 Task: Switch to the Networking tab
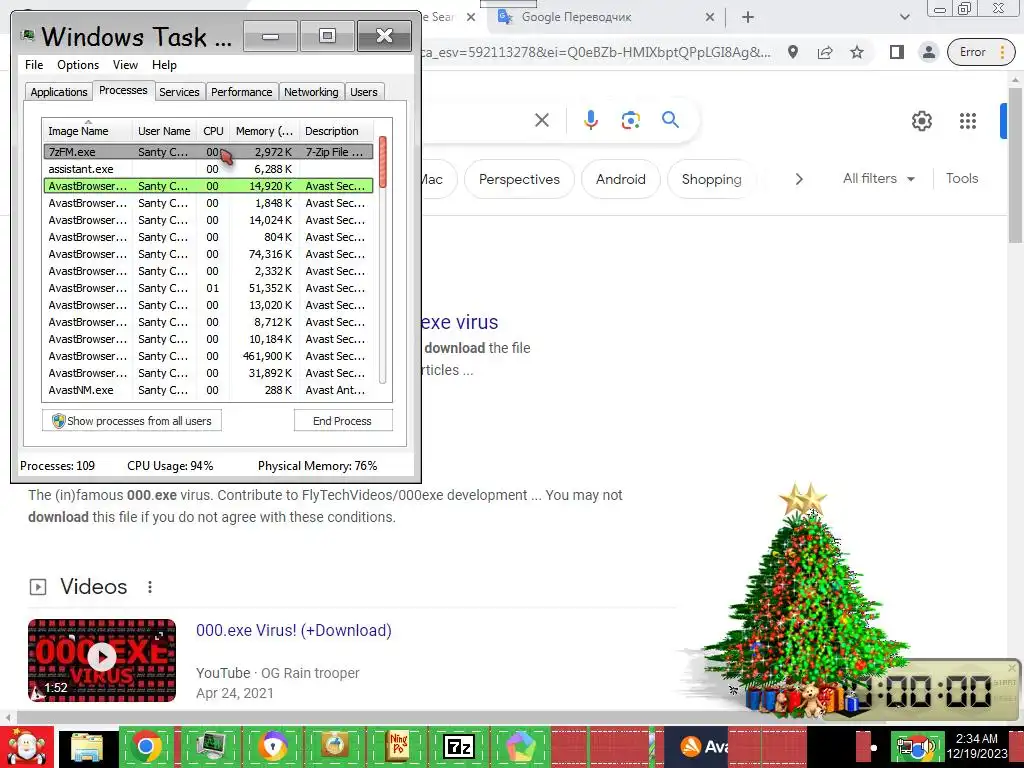(311, 92)
